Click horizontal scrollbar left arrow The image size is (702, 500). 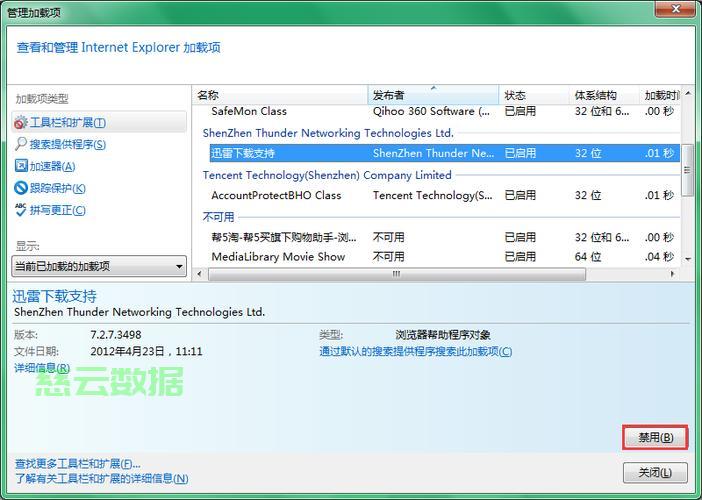[199, 274]
